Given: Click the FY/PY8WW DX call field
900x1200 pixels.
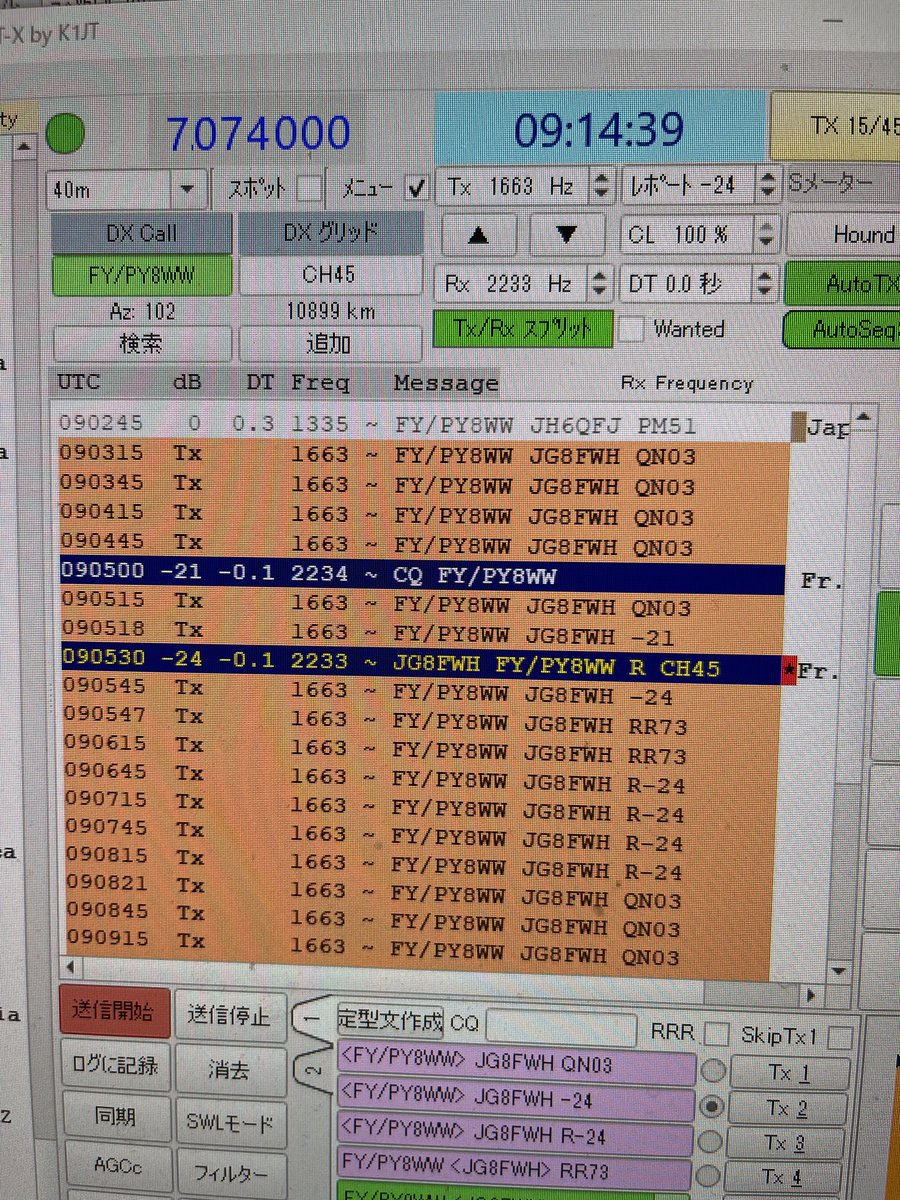Looking at the screenshot, I should [141, 275].
